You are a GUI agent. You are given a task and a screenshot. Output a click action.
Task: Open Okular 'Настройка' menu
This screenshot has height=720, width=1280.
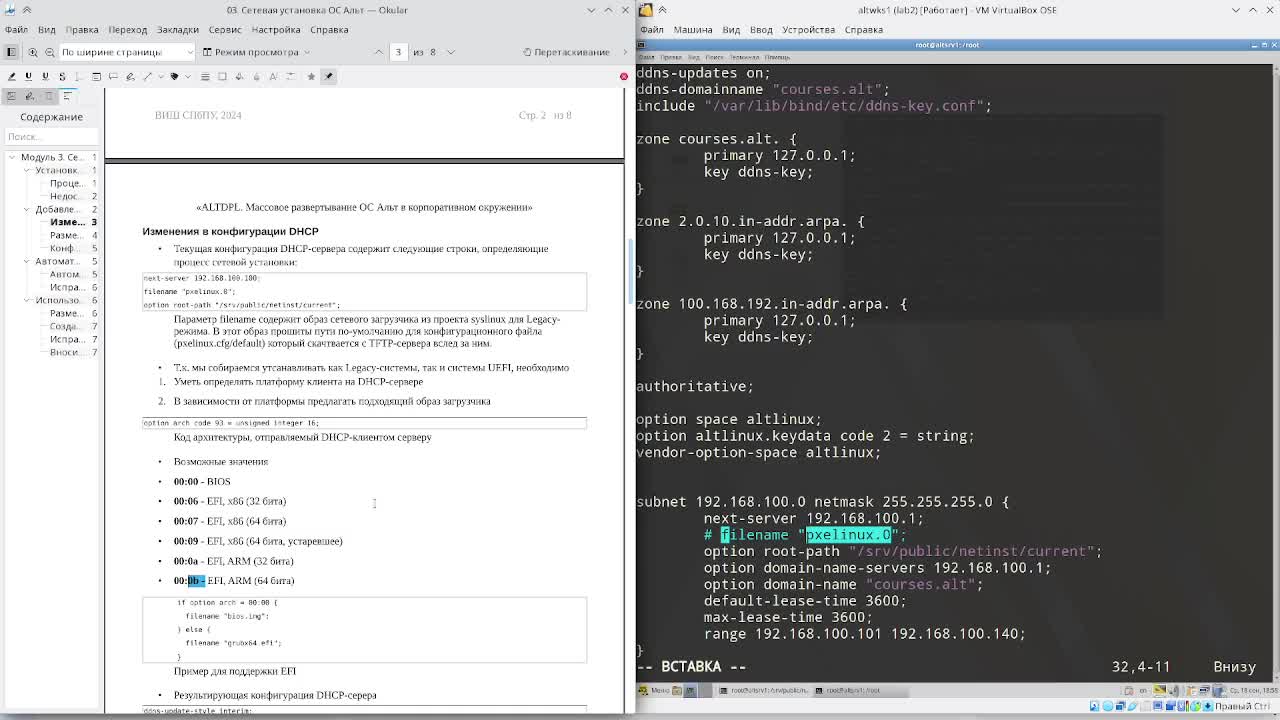click(x=276, y=30)
